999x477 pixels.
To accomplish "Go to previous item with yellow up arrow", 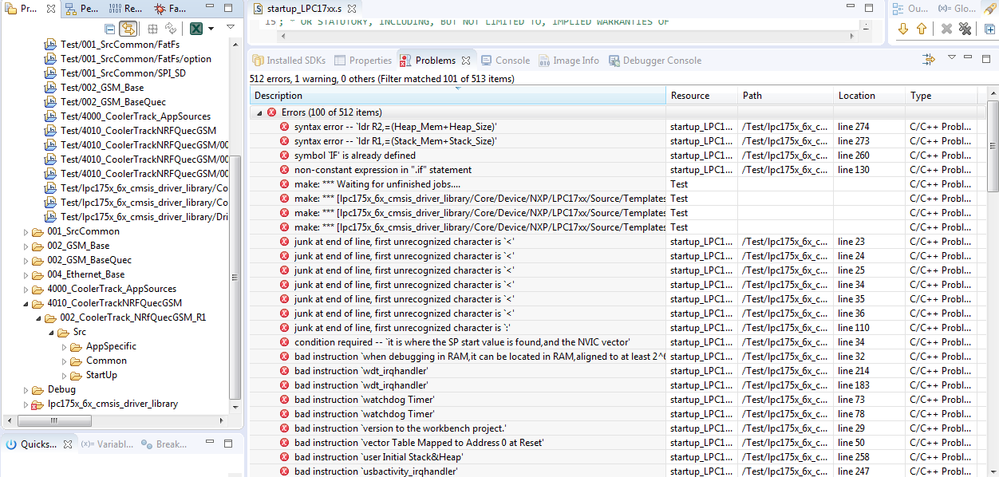I will point(921,29).
